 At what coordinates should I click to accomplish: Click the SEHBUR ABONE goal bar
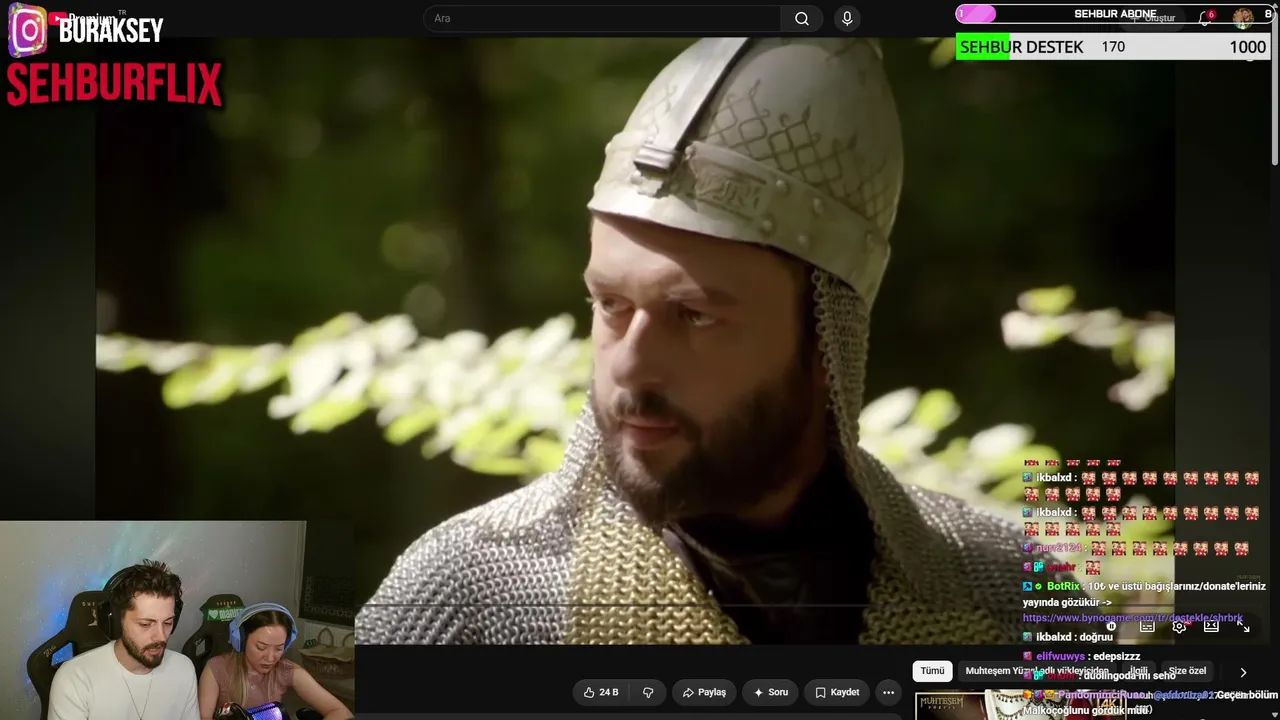[1113, 14]
